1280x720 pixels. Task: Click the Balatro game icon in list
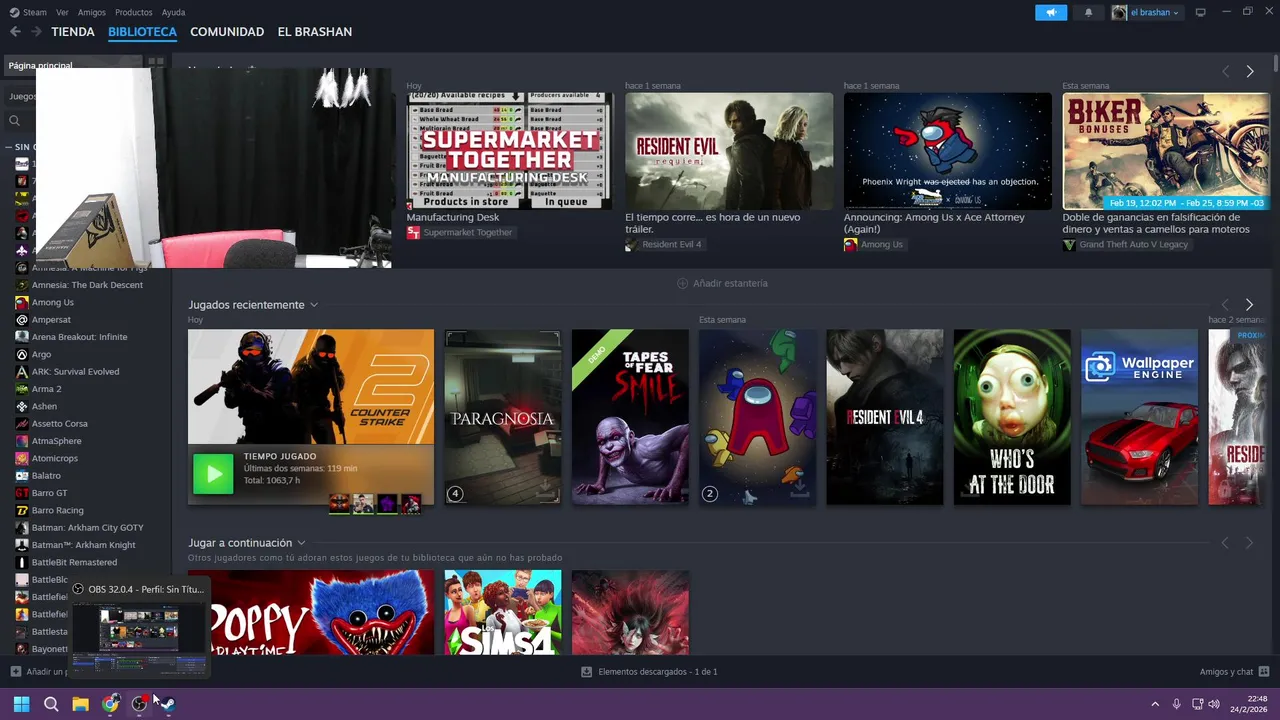(x=22, y=475)
